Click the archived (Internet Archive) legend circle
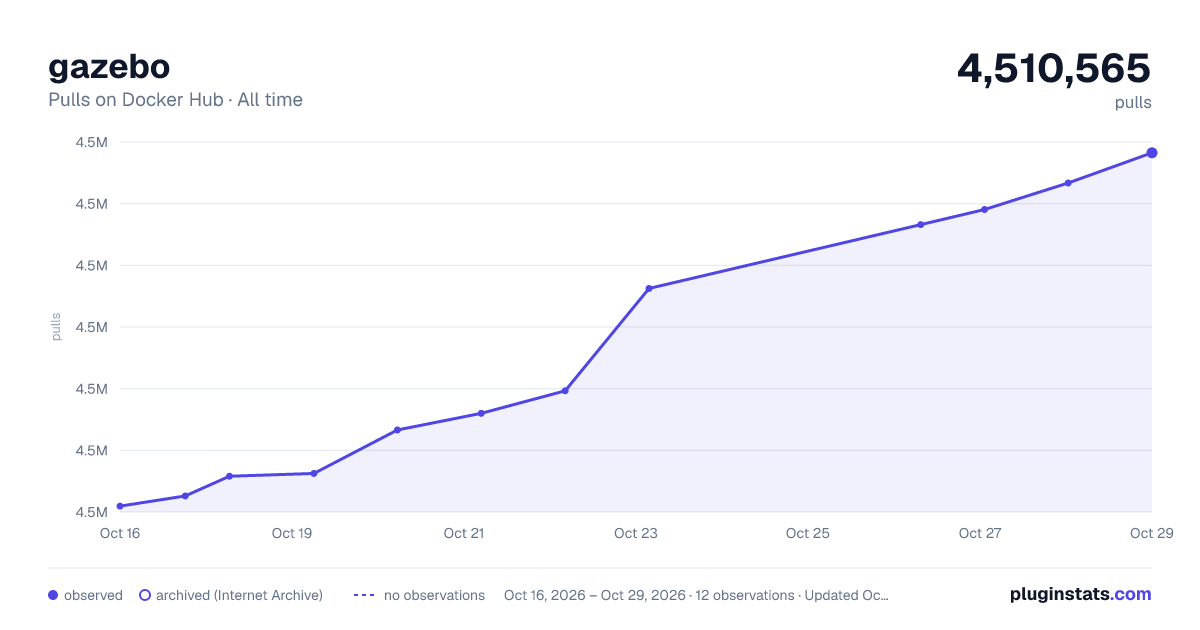Image resolution: width=1200 pixels, height=630 pixels. [145, 595]
